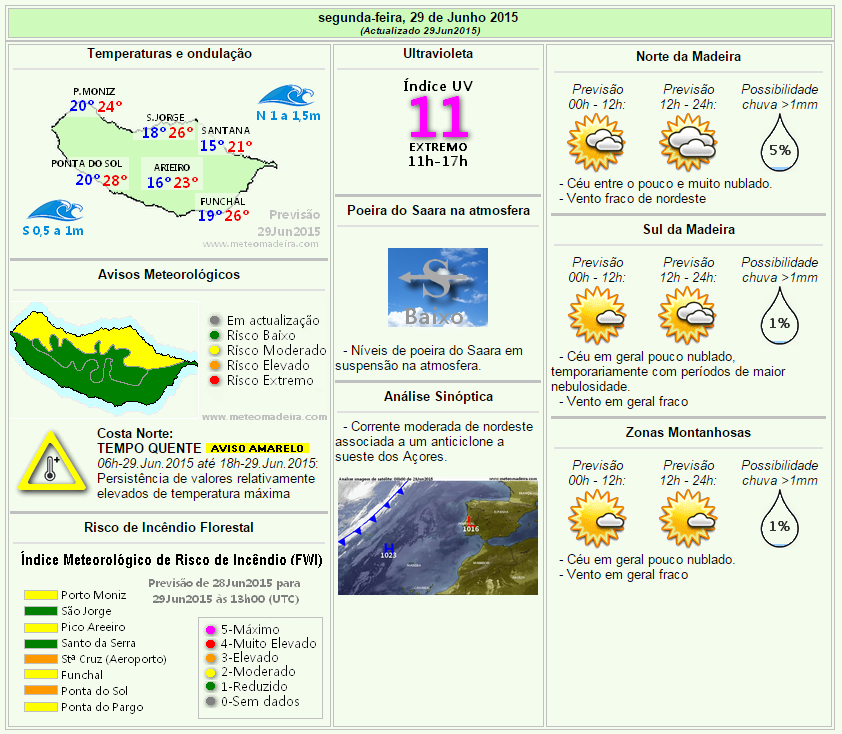
Task: Click the yellow Risco Moderado legend dot
Action: 215,351
